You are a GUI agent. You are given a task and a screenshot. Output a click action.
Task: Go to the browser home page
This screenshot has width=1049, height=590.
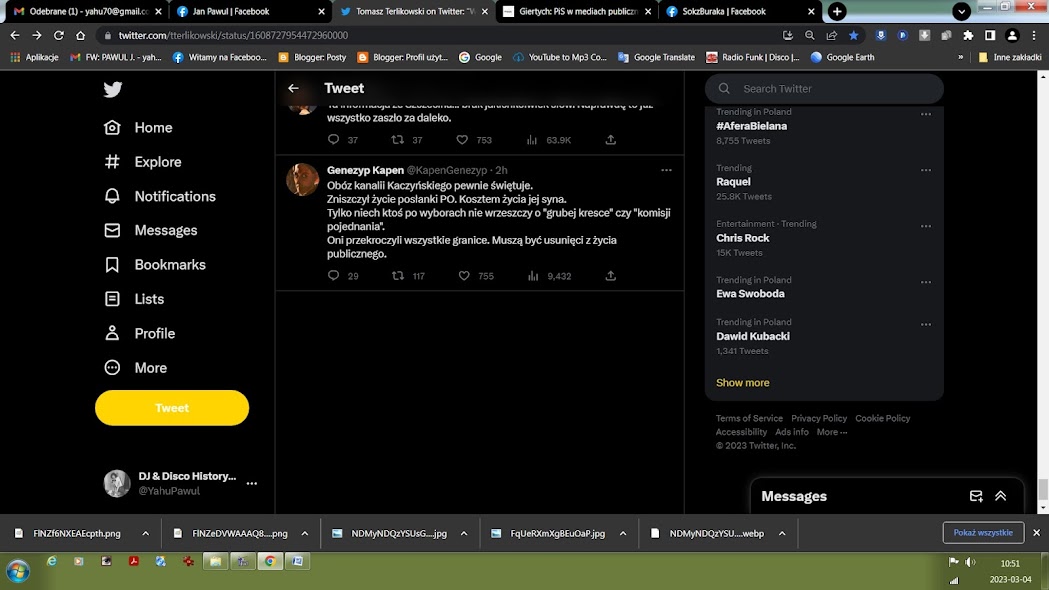[80, 35]
